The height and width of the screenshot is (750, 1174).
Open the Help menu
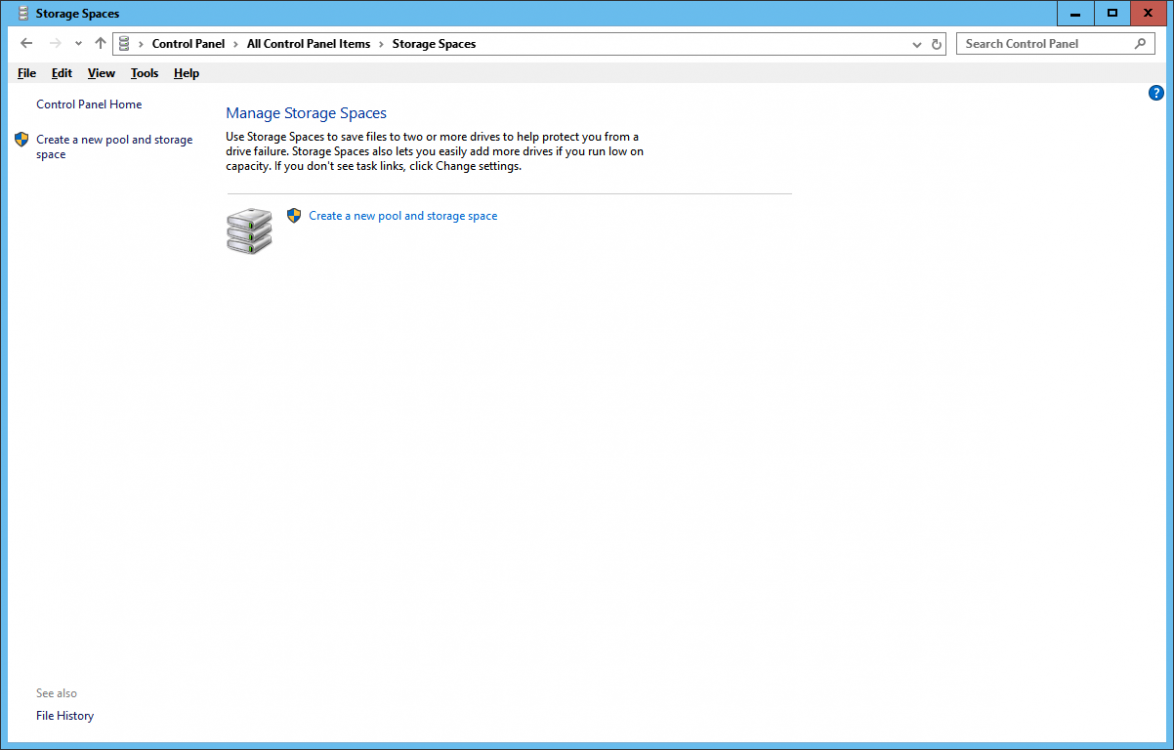pos(186,73)
